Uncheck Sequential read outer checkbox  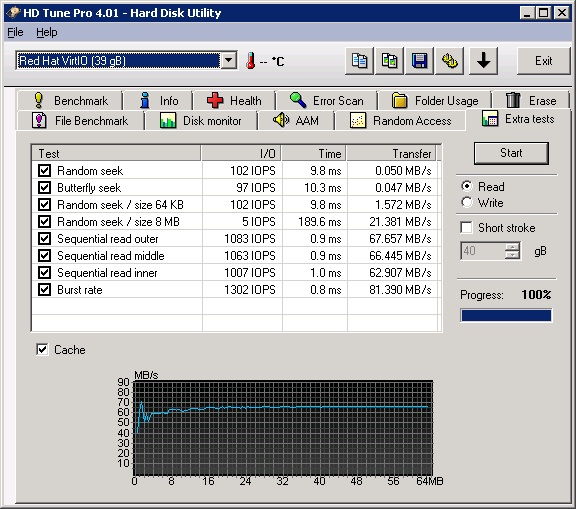44,239
